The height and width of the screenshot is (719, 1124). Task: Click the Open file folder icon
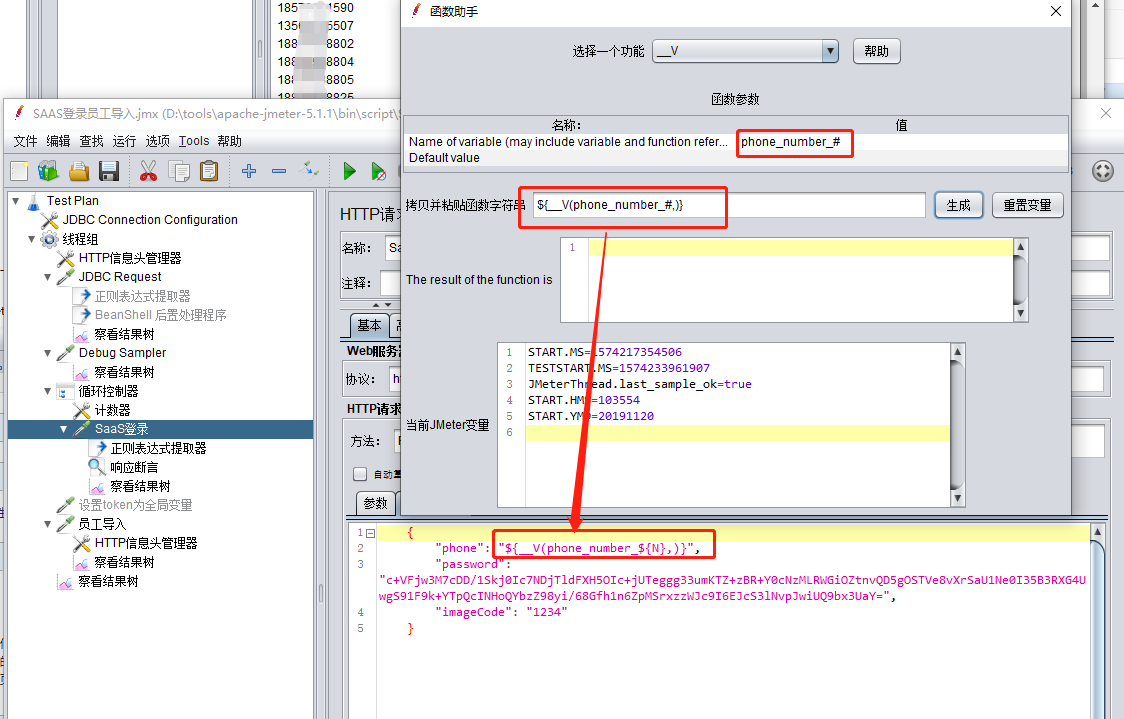(79, 171)
